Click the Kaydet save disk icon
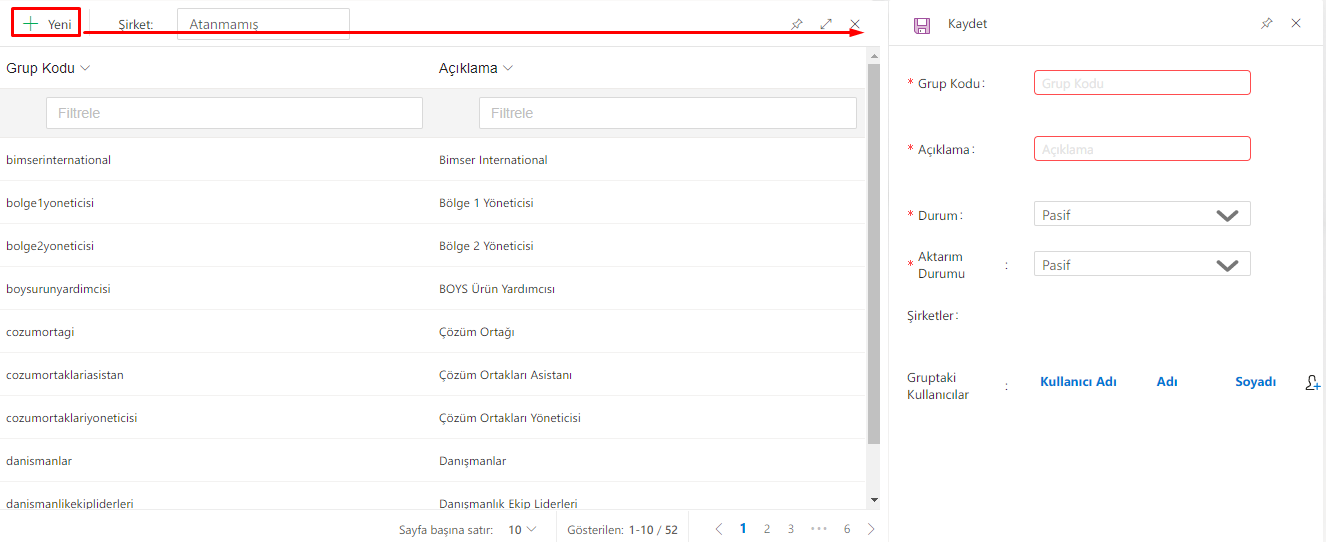Image resolution: width=1326 pixels, height=542 pixels. [x=922, y=25]
